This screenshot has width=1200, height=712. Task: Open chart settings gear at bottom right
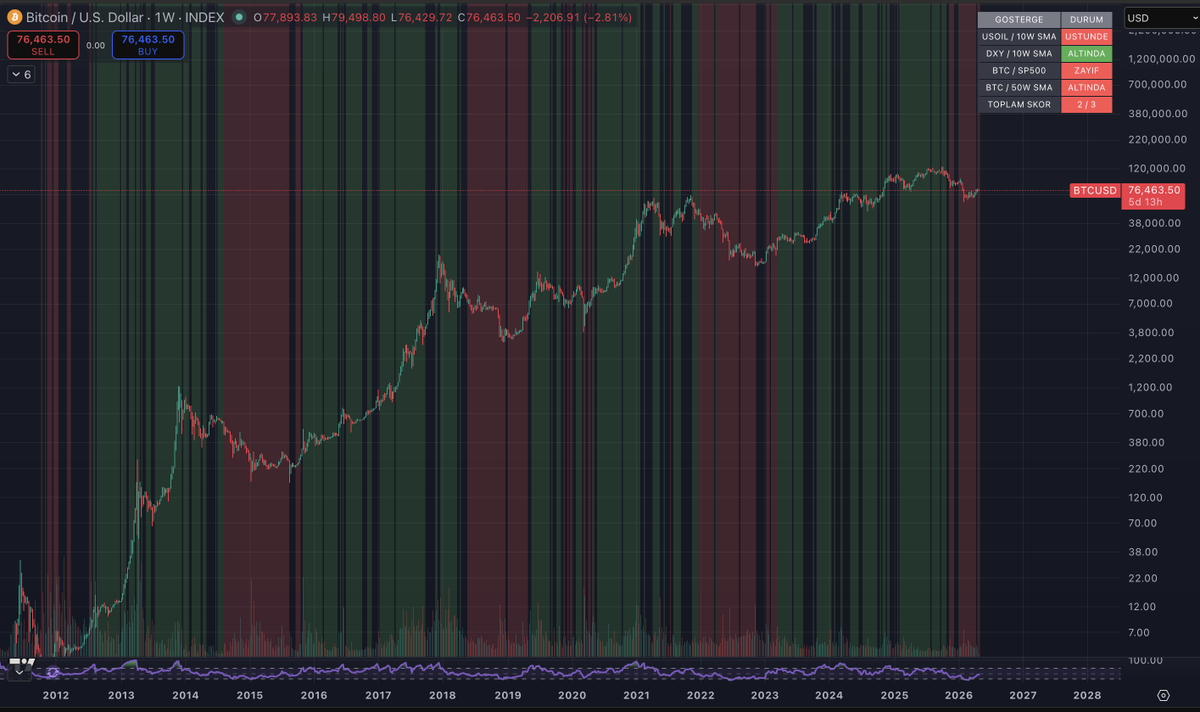pyautogui.click(x=1163, y=695)
